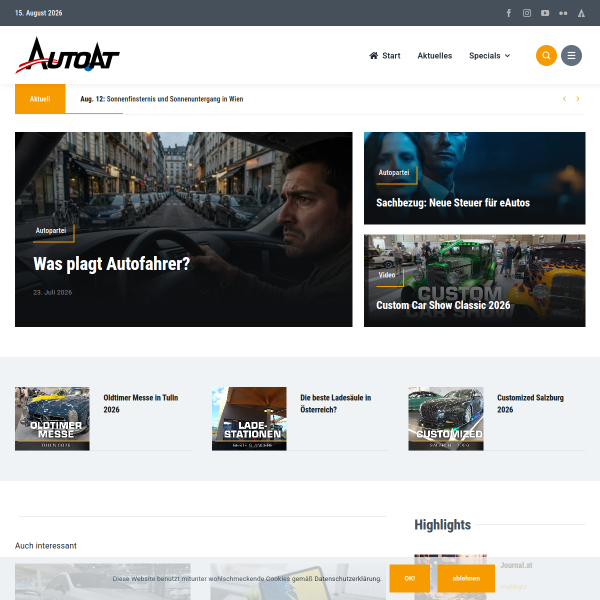Open Oldtimer Messe thumbnail image

pos(52,418)
